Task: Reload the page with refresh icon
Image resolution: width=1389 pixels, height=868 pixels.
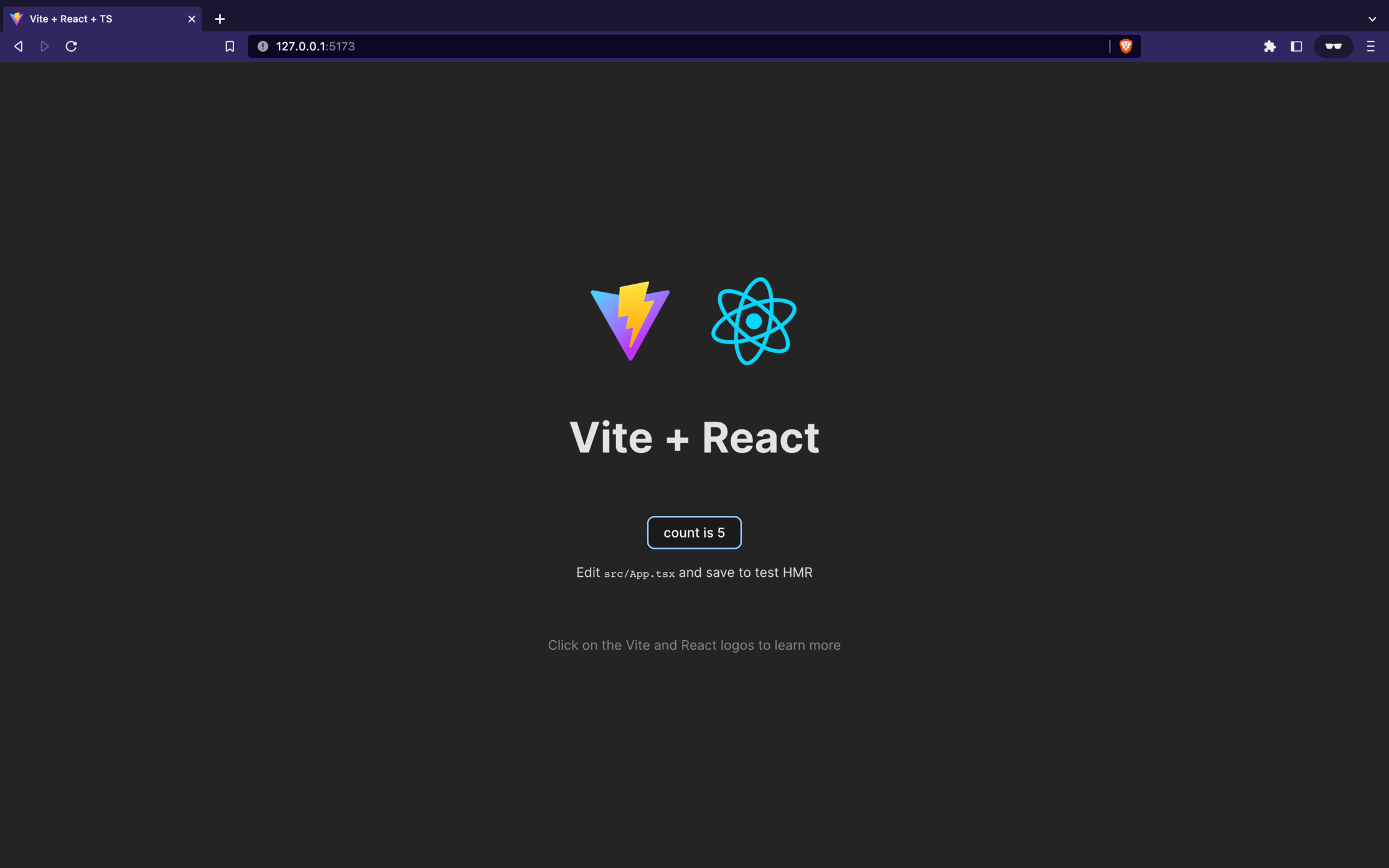Action: click(72, 46)
